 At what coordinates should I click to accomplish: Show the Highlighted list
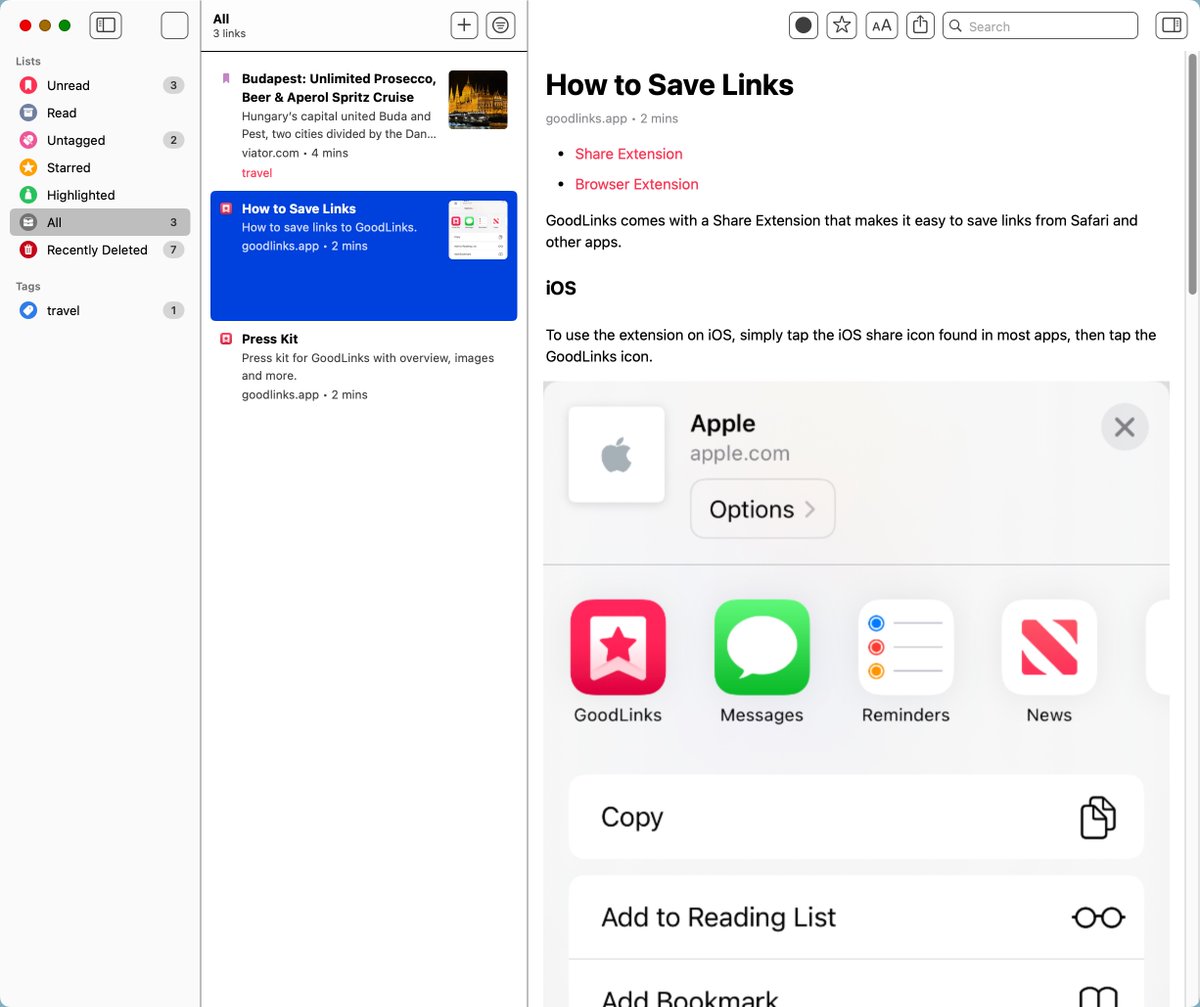(x=100, y=195)
